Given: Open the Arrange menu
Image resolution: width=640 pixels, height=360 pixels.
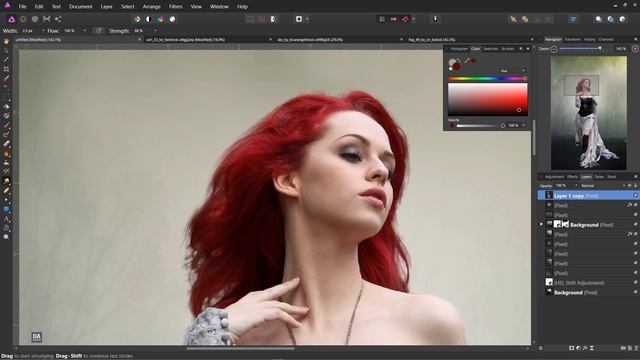Looking at the screenshot, I should click(x=151, y=7).
